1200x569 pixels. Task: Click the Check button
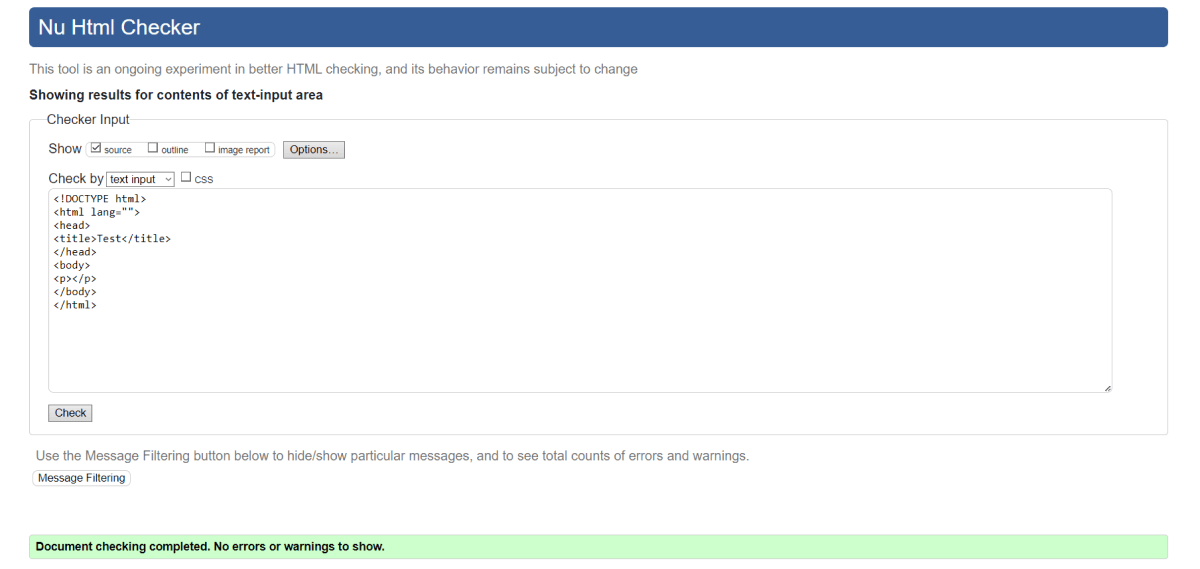(x=70, y=413)
